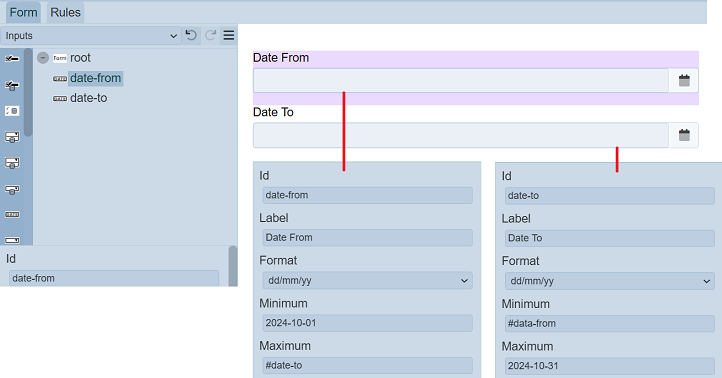Click the redo arrow icon
Screen dimensions: 722x378
pos(210,35)
